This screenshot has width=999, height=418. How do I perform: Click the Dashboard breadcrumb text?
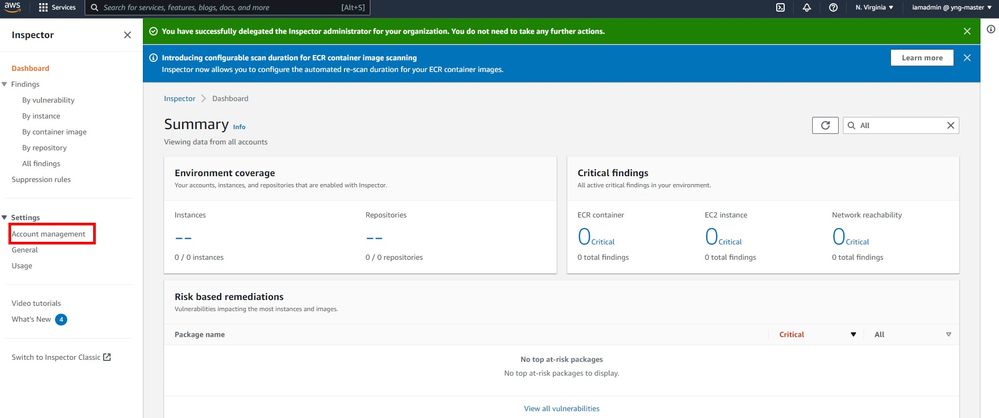[230, 99]
